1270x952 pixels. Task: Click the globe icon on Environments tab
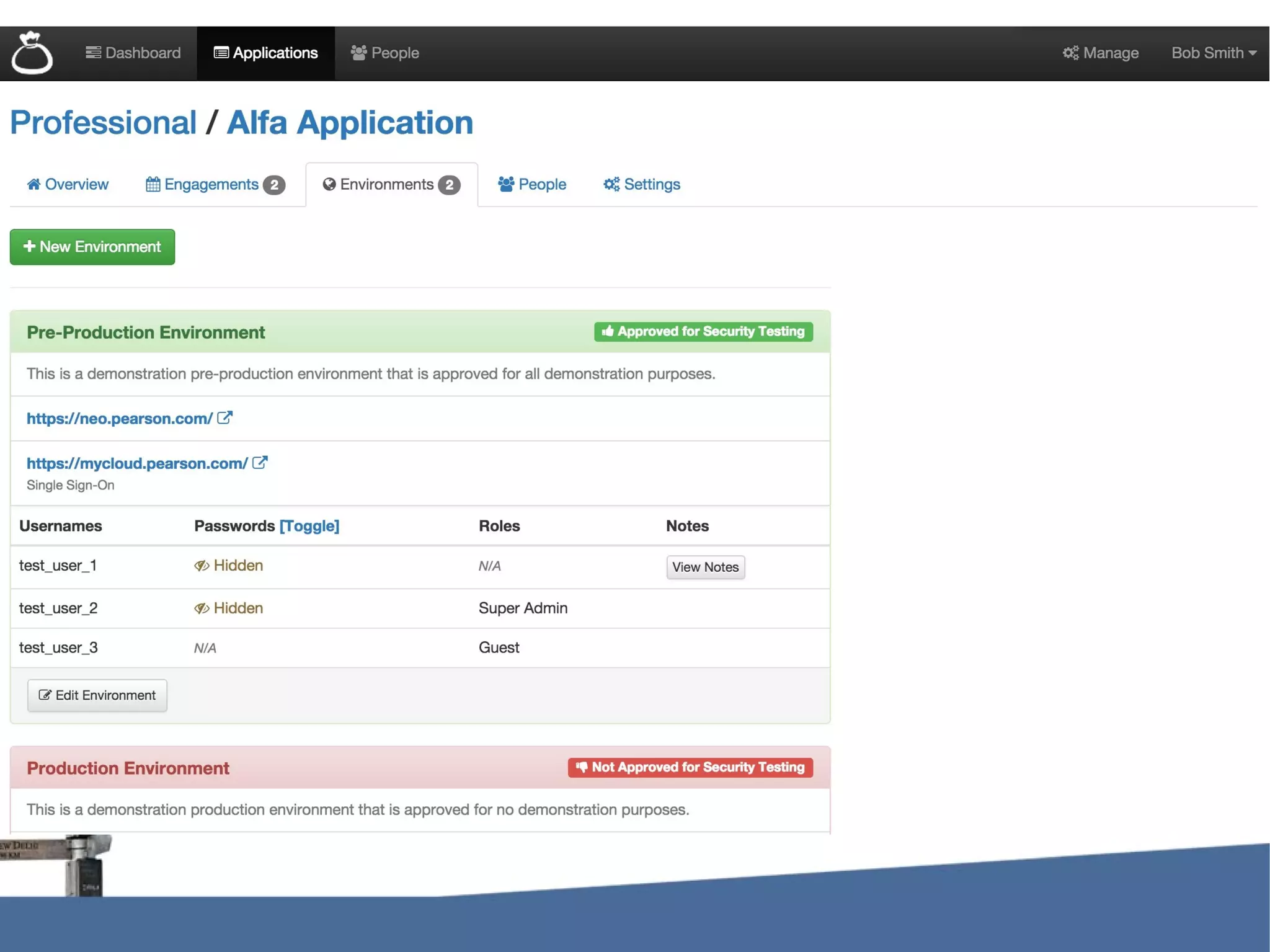tap(329, 184)
